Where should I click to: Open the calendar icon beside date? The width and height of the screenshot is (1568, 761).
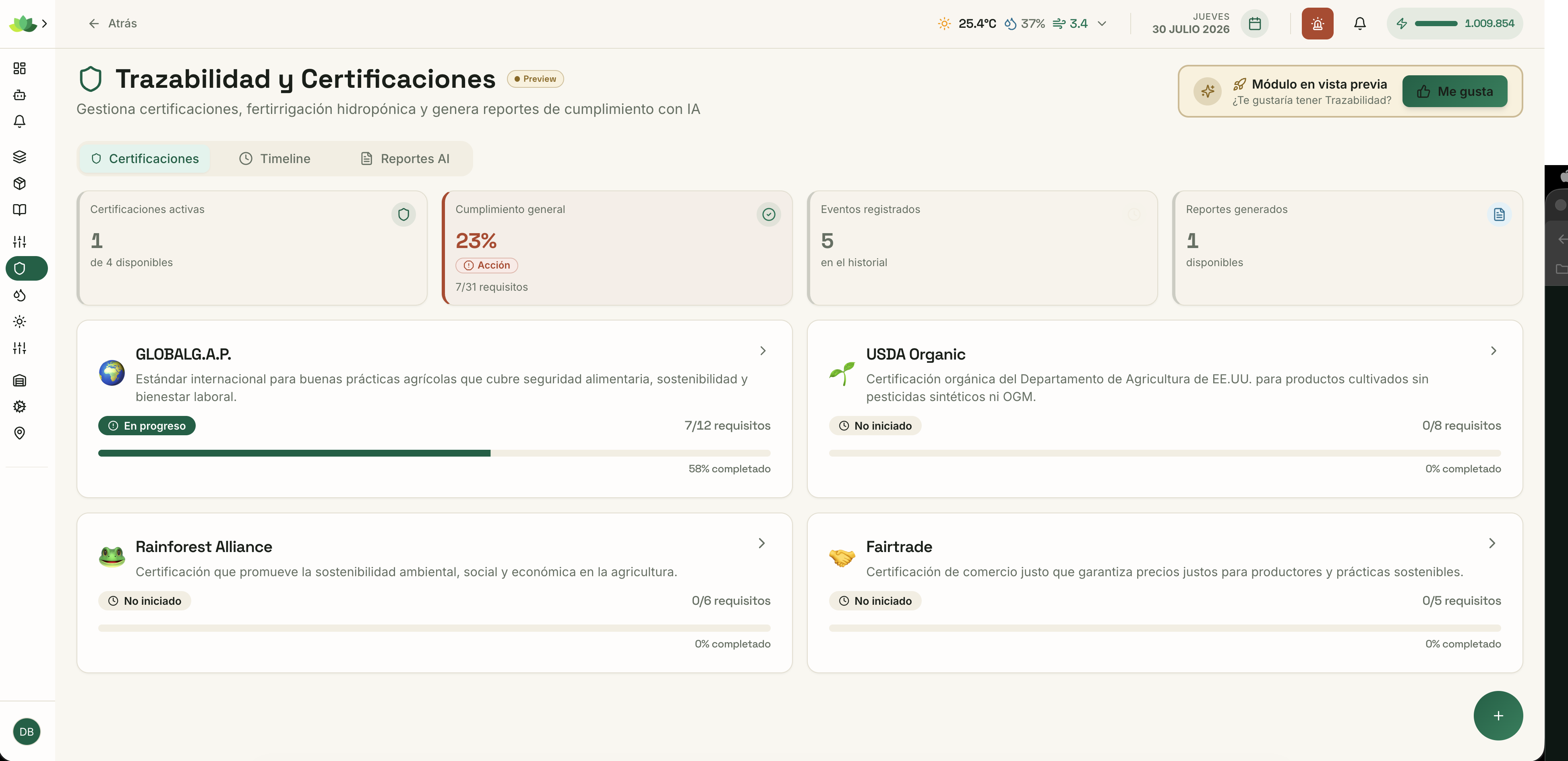(1255, 24)
